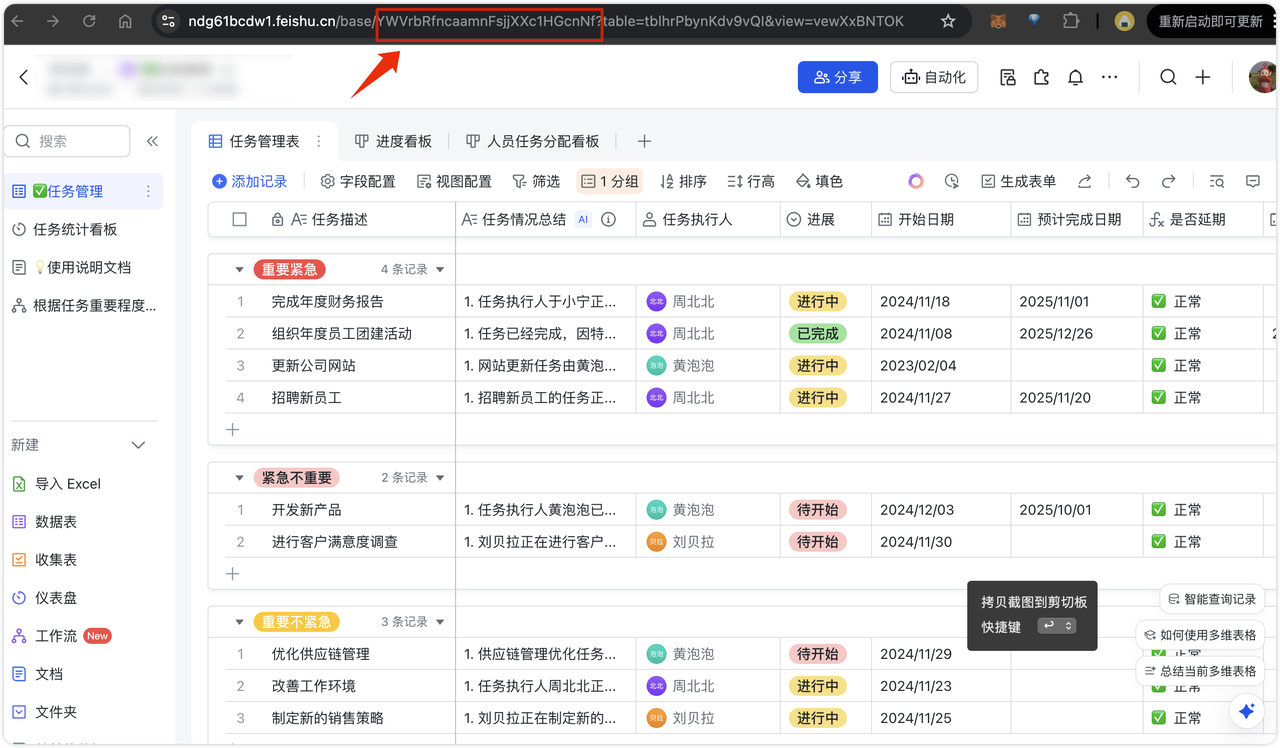
Task: Open dropdown next to 2 条记录
Action: (440, 478)
